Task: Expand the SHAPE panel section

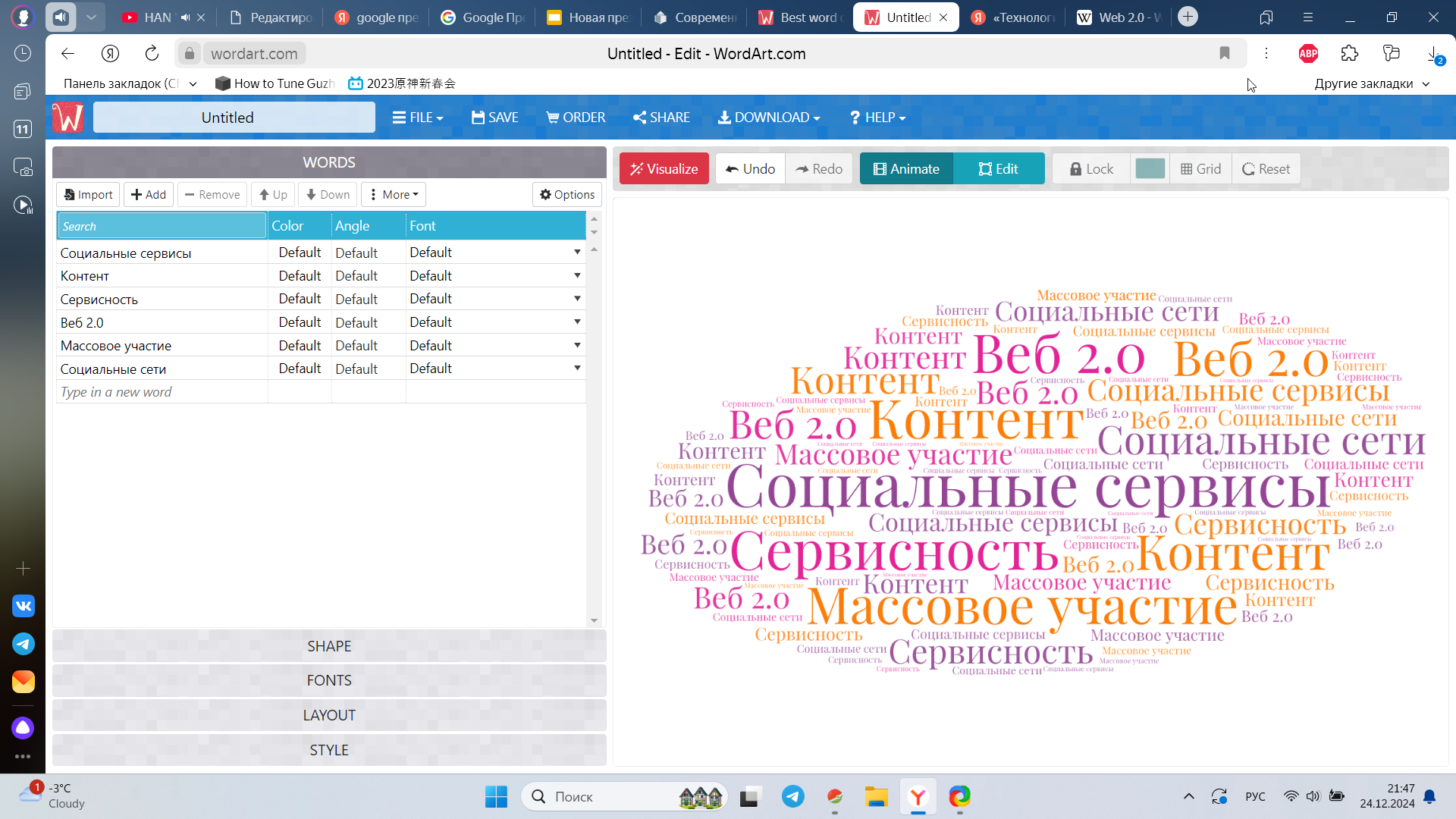Action: (329, 646)
